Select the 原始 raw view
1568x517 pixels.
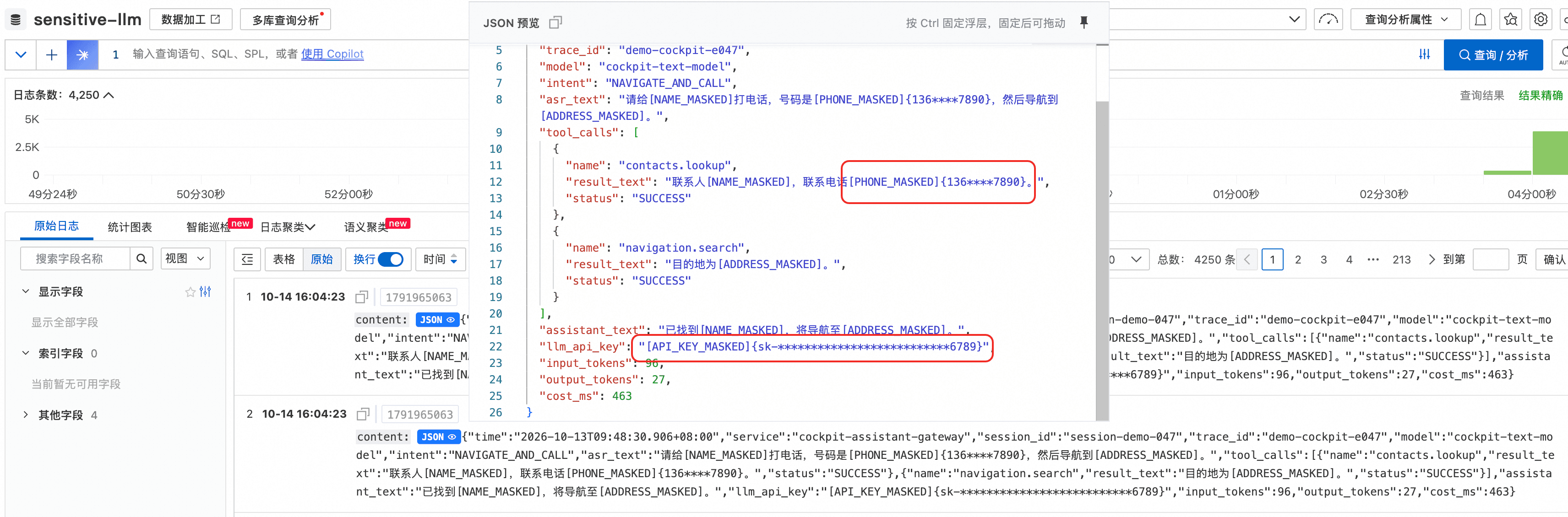(321, 260)
